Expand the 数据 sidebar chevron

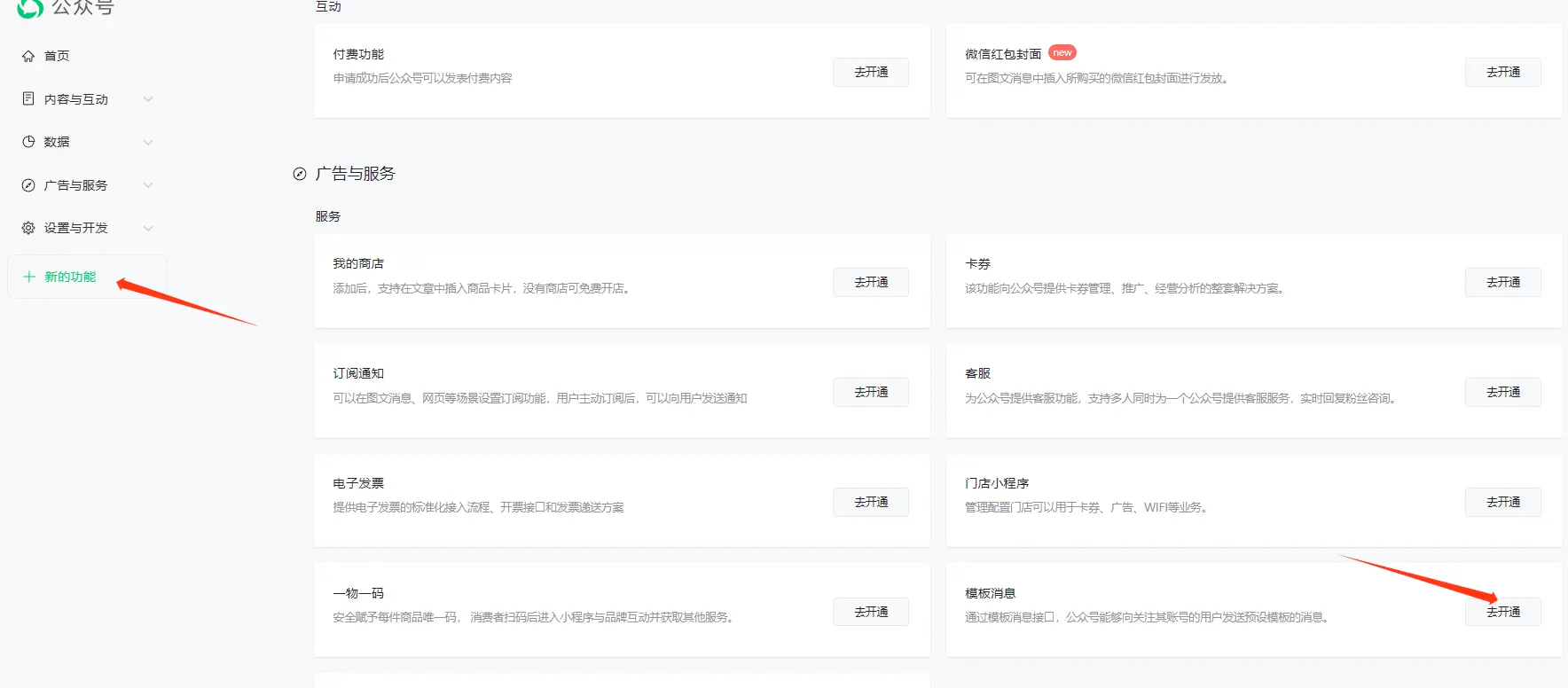[x=148, y=142]
